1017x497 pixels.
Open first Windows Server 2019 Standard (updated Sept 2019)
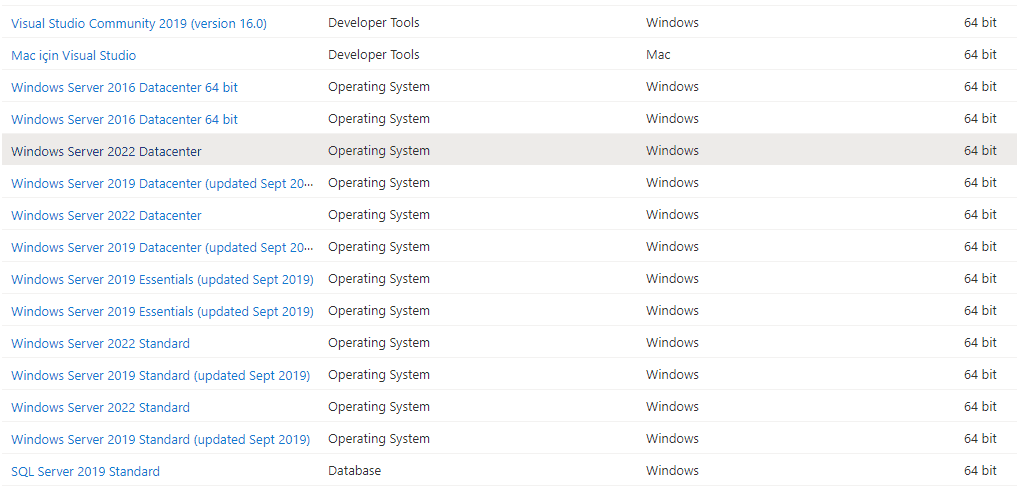[160, 375]
